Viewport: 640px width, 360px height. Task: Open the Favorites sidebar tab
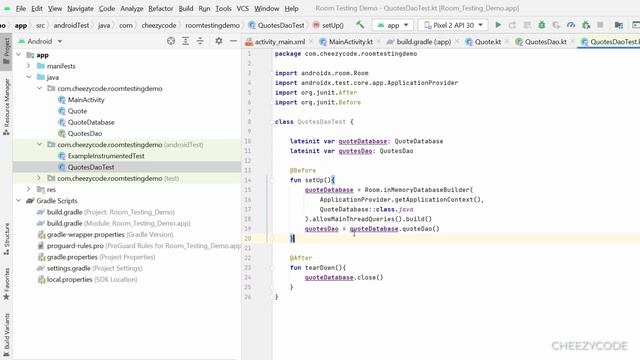click(x=6, y=284)
